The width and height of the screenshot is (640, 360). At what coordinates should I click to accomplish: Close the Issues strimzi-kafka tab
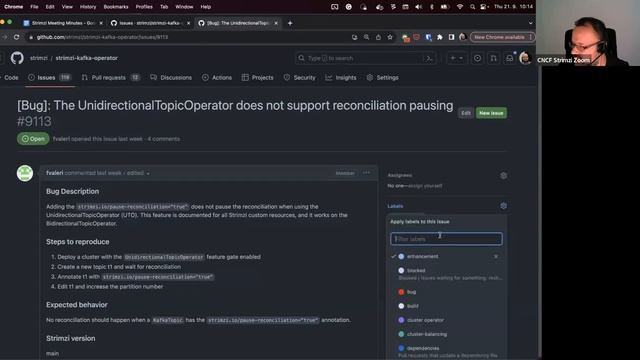[188, 23]
